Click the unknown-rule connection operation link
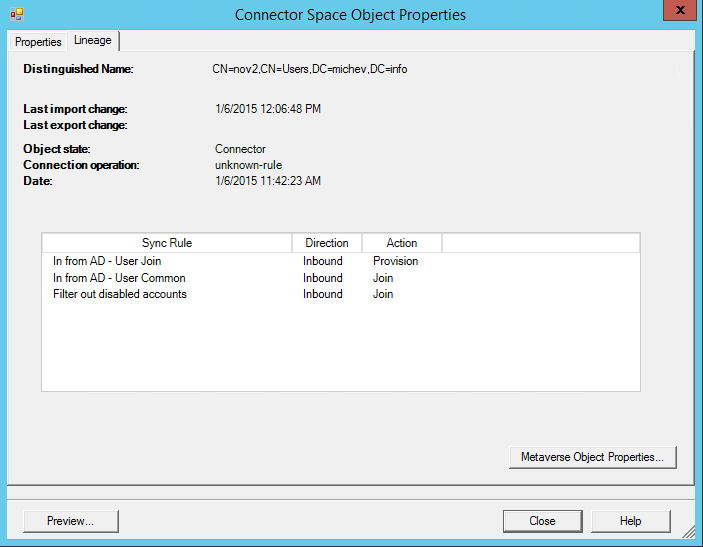703x547 pixels. [x=248, y=165]
